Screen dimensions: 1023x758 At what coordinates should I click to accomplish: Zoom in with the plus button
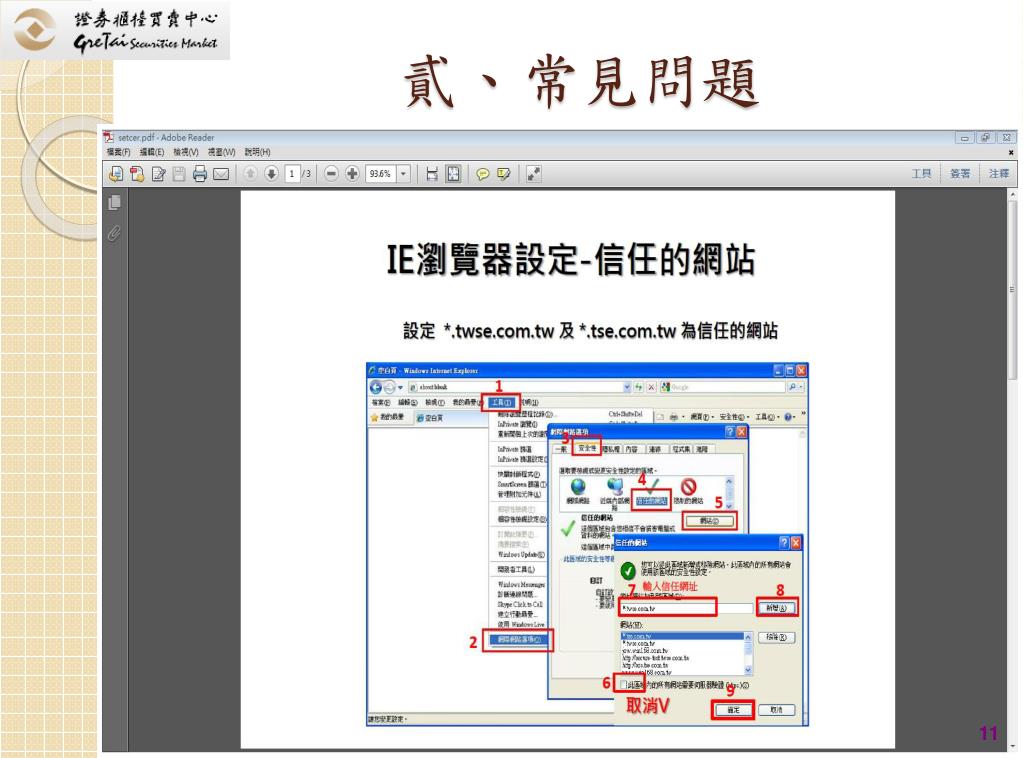[x=352, y=174]
